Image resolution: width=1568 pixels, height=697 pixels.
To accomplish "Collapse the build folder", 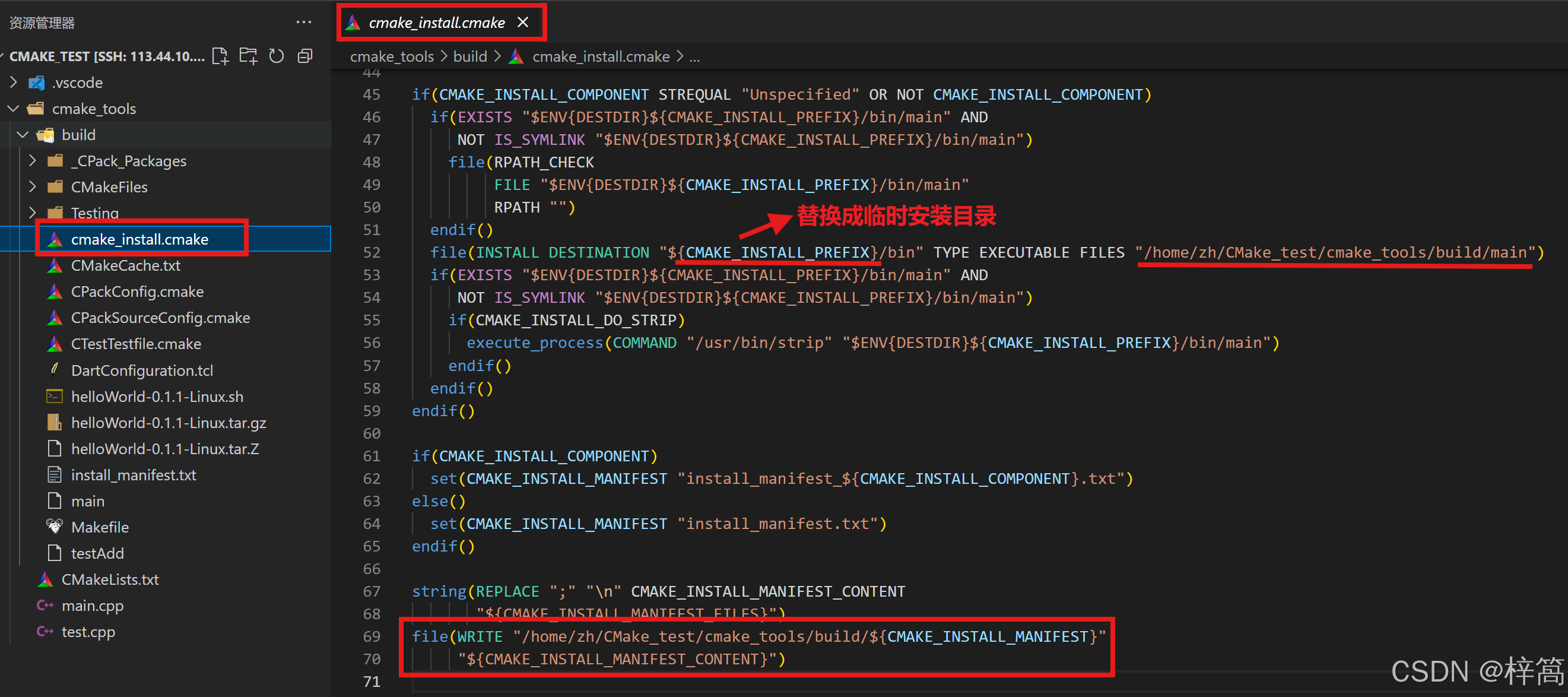I will tap(23, 135).
